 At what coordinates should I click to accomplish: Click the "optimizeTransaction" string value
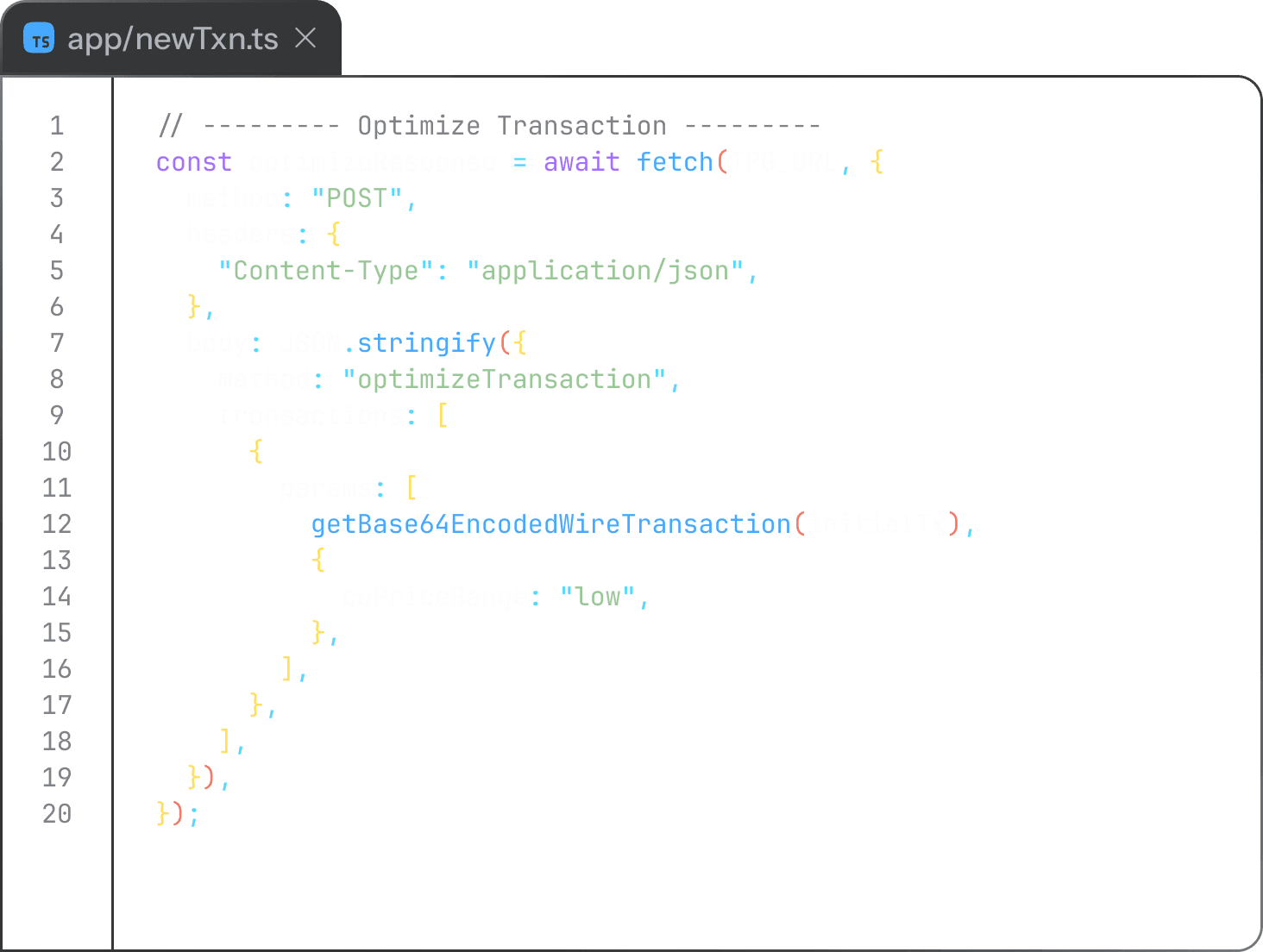pyautogui.click(x=511, y=379)
